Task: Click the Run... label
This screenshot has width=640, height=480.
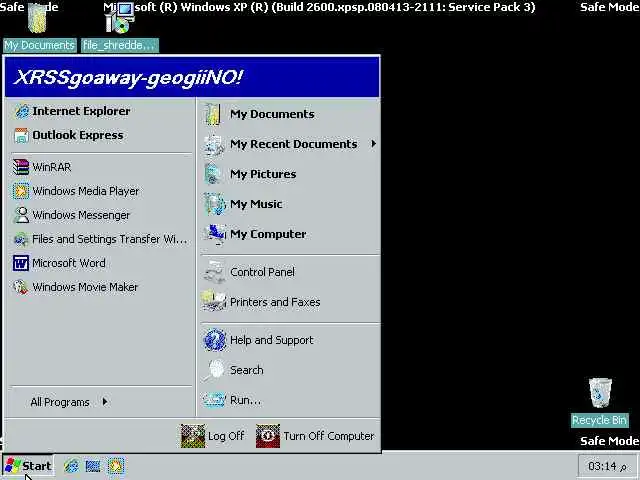Action: point(245,400)
